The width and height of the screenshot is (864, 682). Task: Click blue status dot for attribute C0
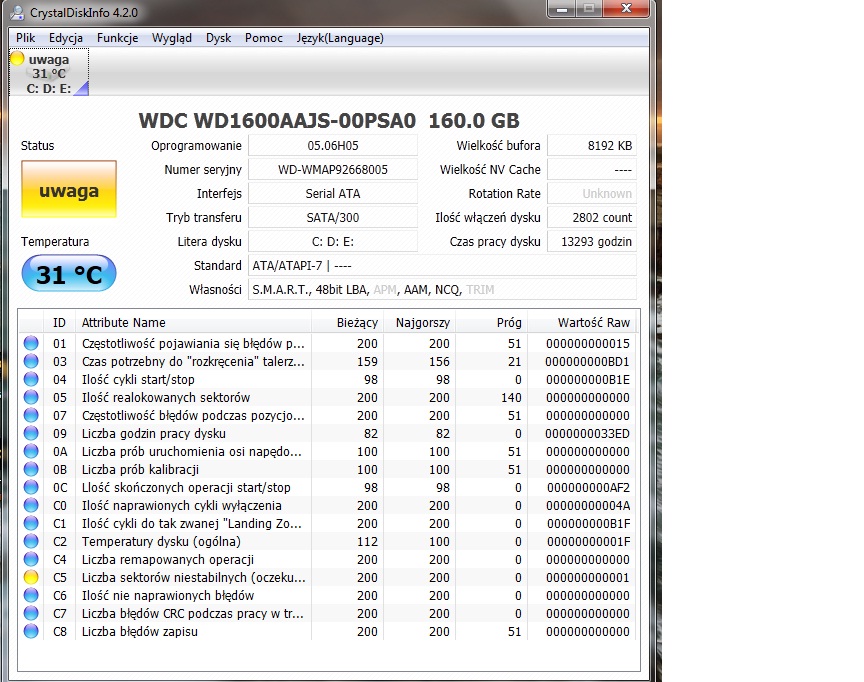click(x=31, y=505)
